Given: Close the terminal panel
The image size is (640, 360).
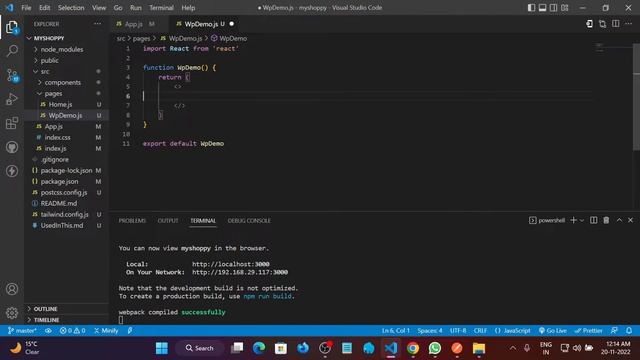Looking at the screenshot, I should click(x=630, y=220).
